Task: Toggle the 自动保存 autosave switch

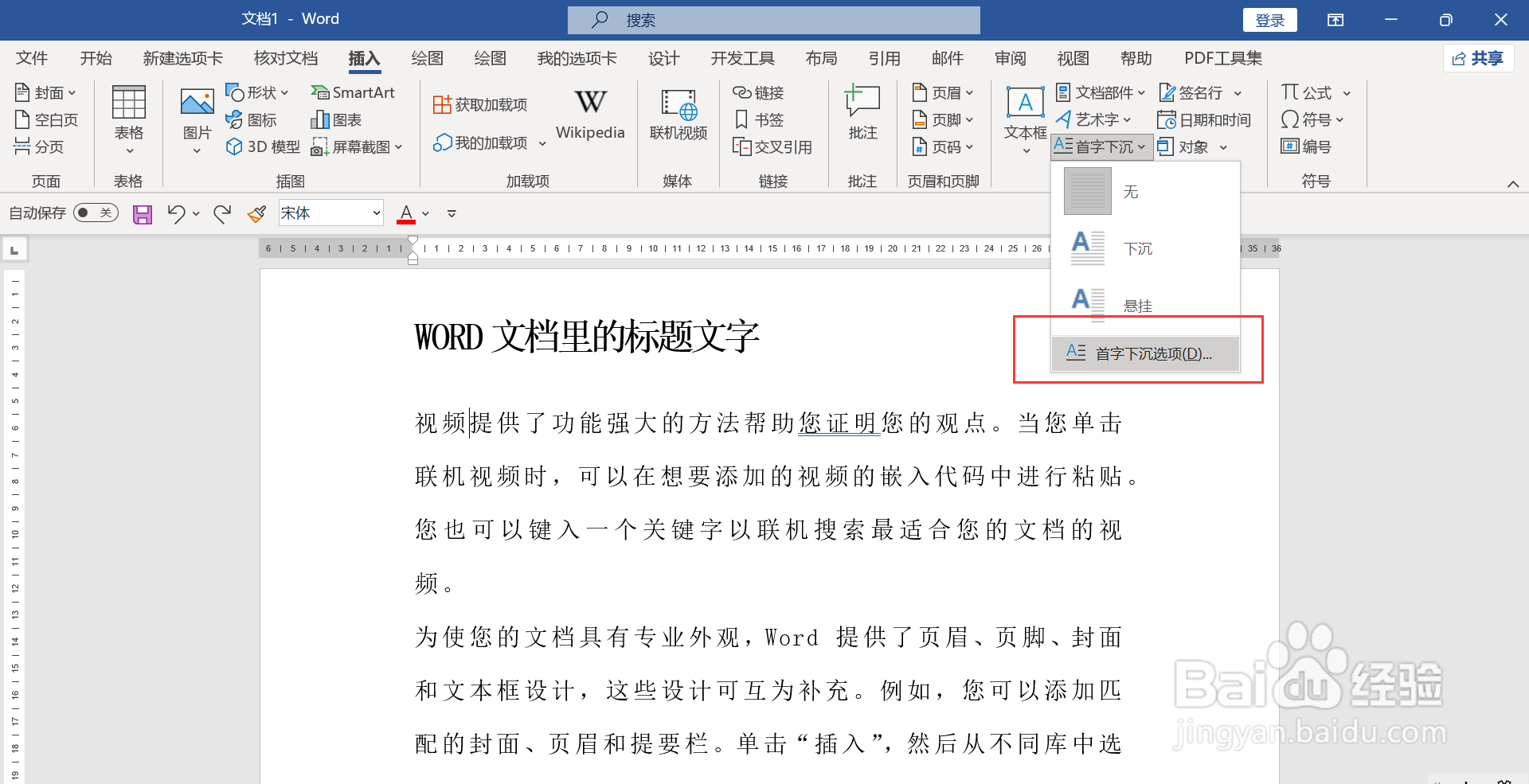Action: [96, 213]
